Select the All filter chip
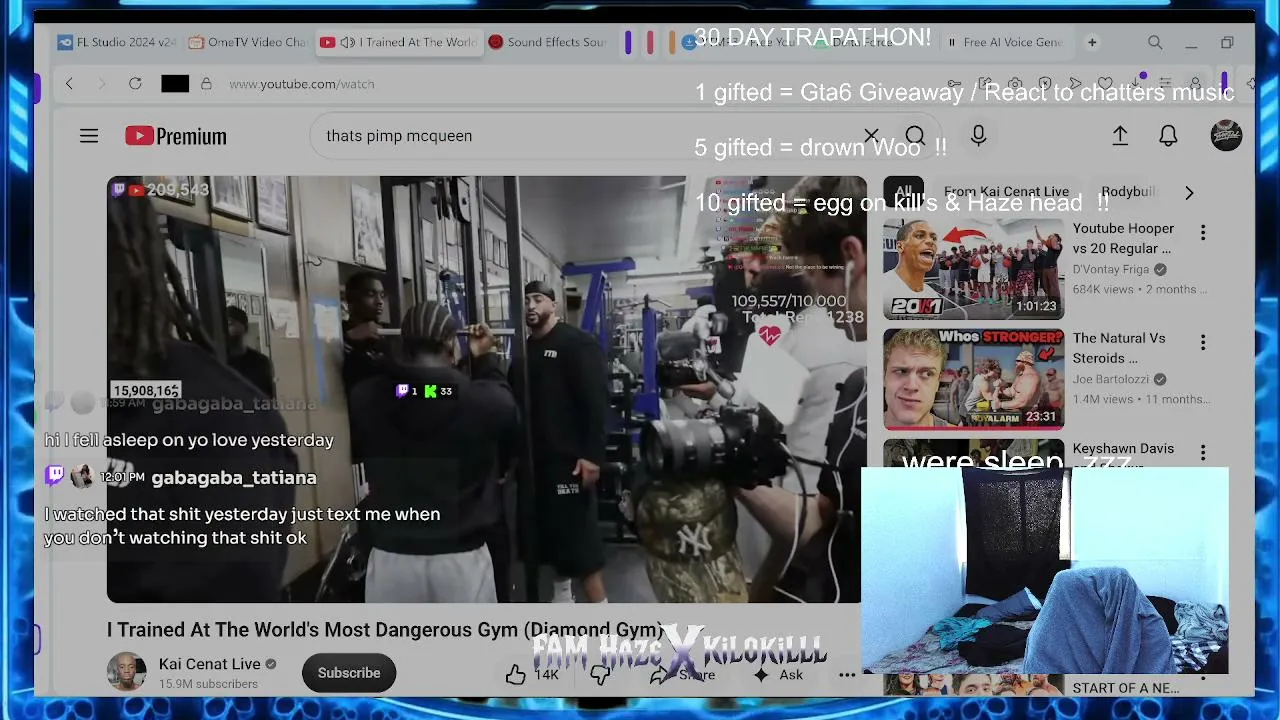The width and height of the screenshot is (1280, 720). 904,192
